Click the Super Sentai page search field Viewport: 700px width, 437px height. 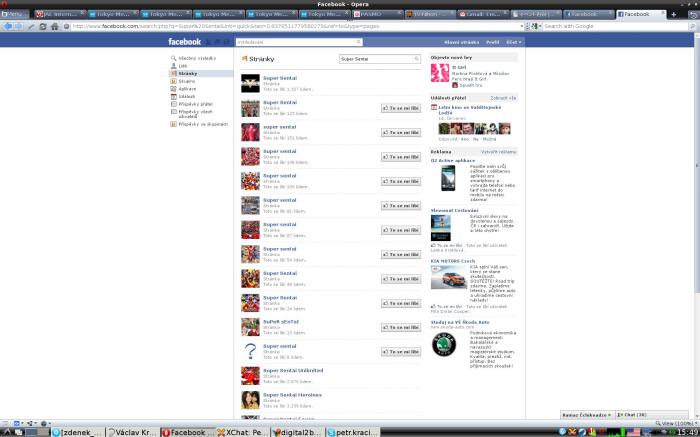point(379,59)
